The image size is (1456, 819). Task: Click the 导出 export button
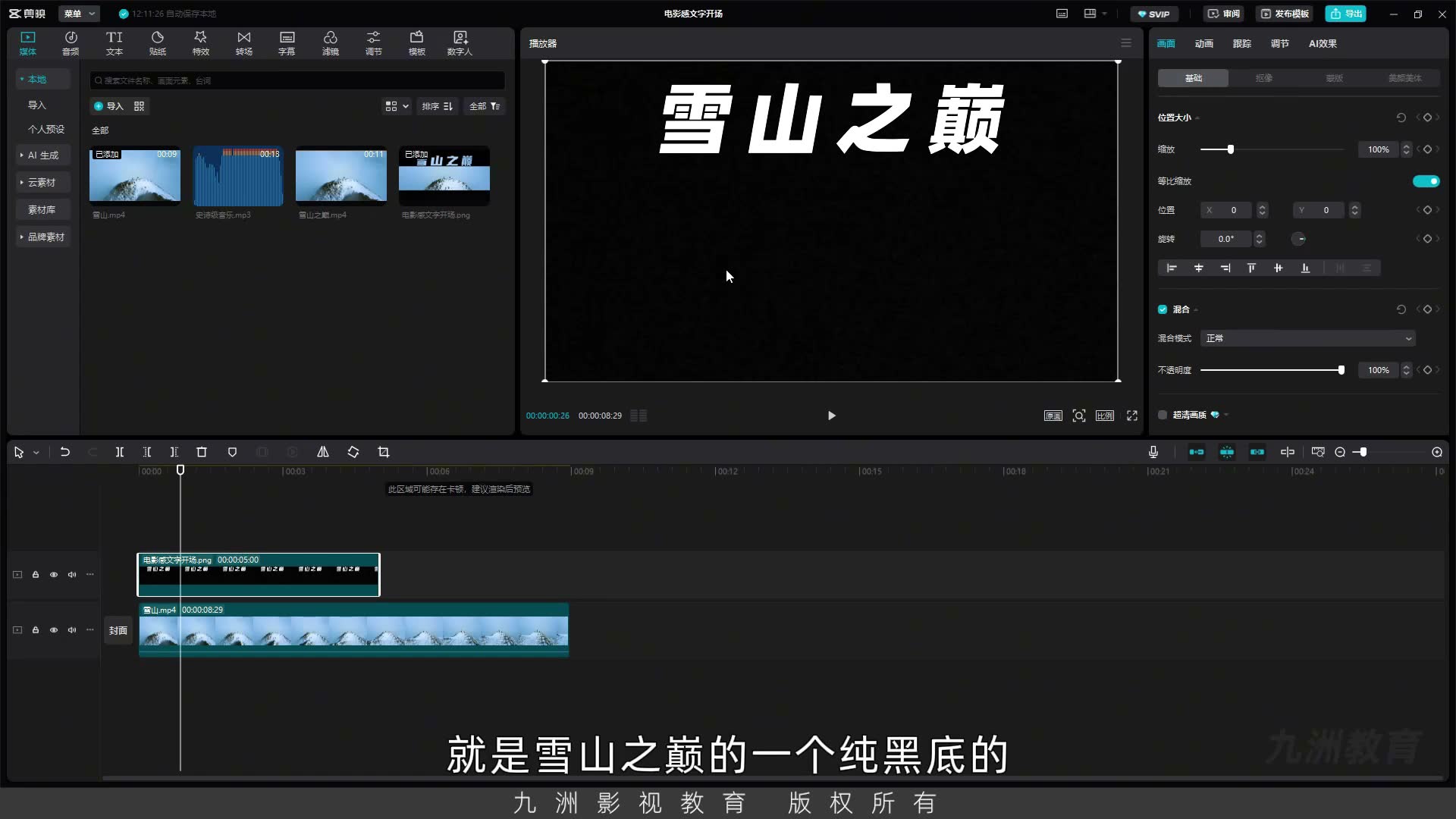point(1346,14)
